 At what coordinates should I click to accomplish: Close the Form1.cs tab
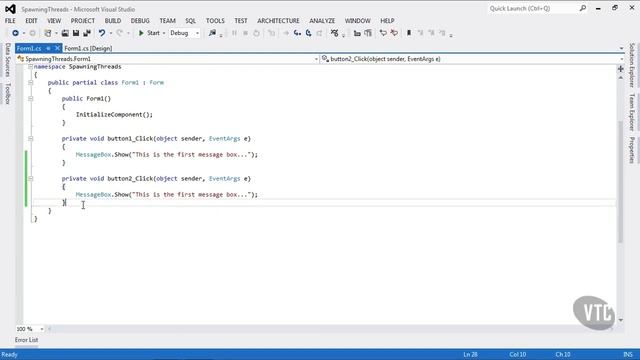pyautogui.click(x=58, y=48)
